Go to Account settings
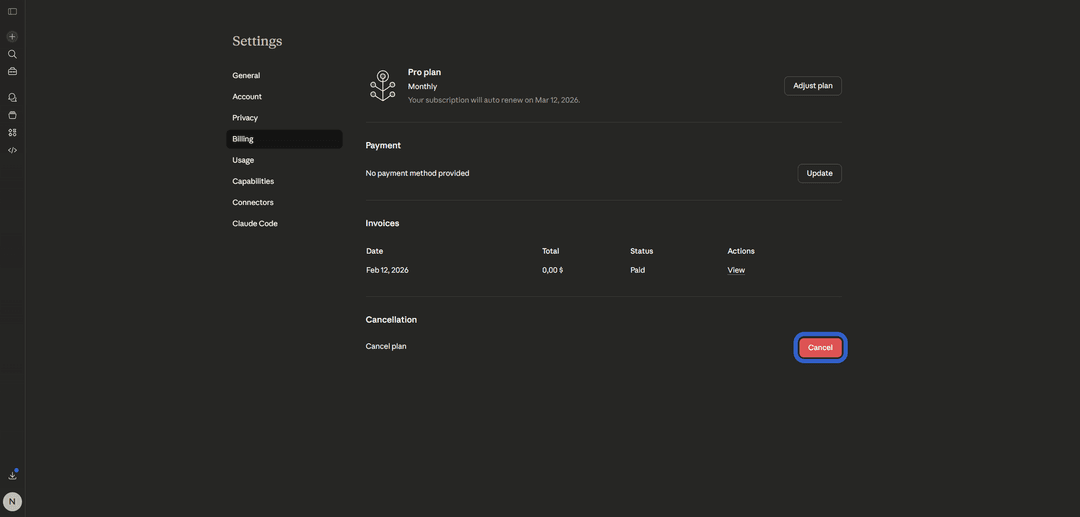 (247, 97)
